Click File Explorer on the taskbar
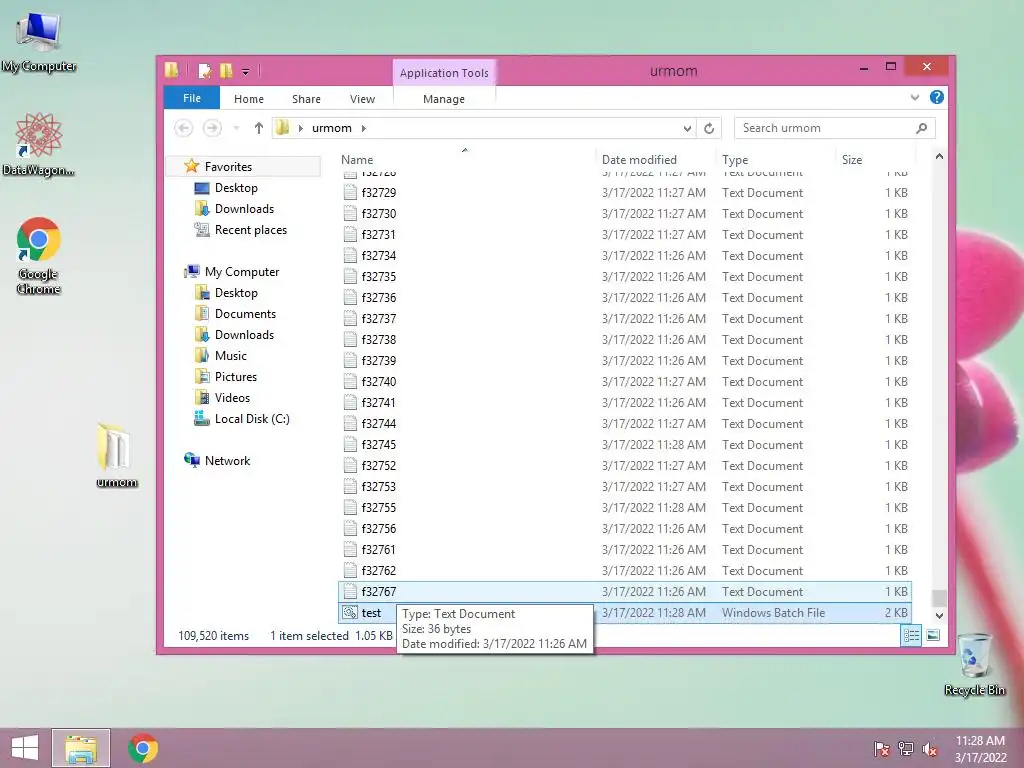The height and width of the screenshot is (768, 1024). [x=81, y=748]
